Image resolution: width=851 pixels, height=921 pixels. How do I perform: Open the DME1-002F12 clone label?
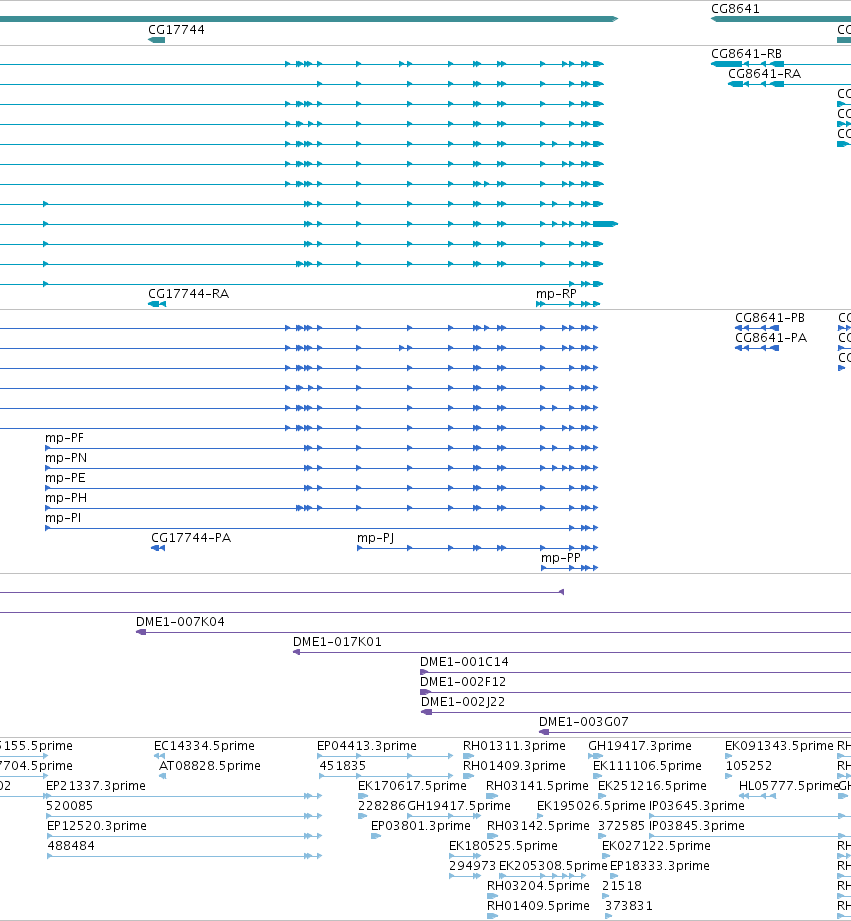463,681
